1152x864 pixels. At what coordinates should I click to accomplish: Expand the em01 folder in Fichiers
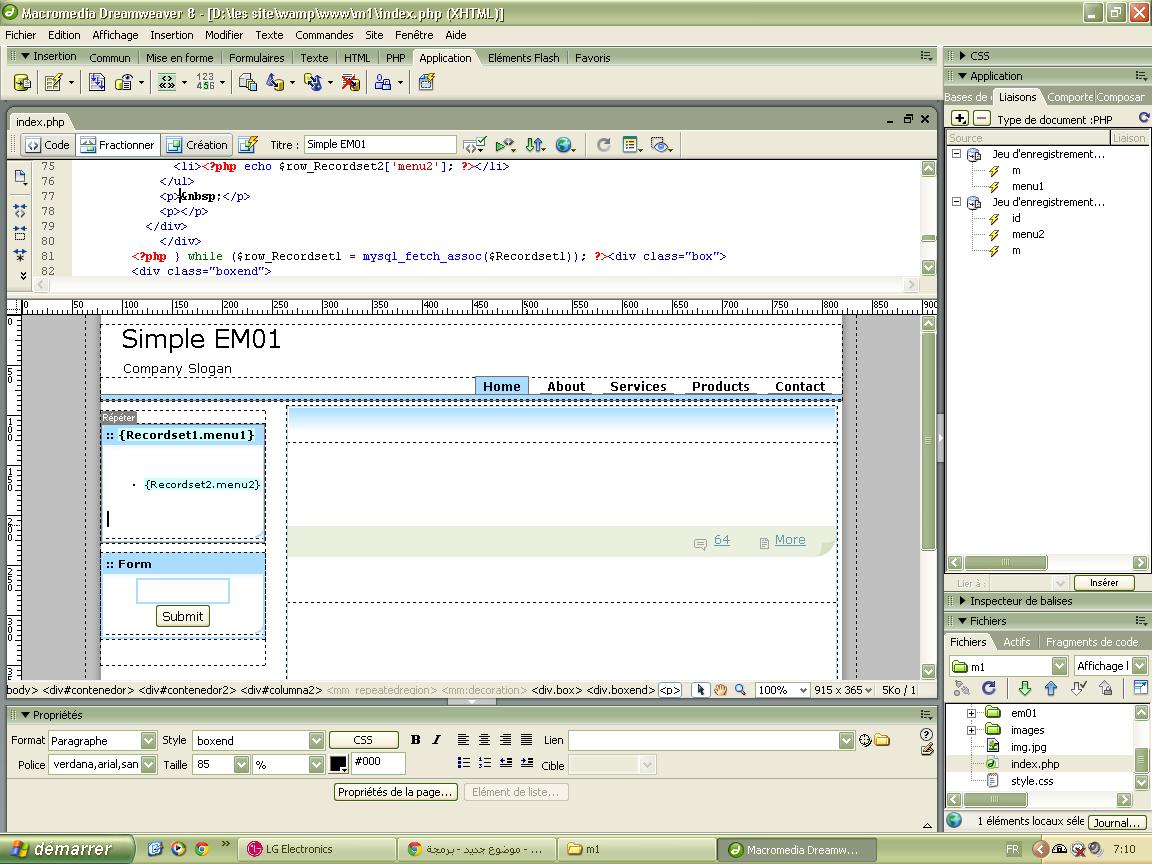[971, 713]
